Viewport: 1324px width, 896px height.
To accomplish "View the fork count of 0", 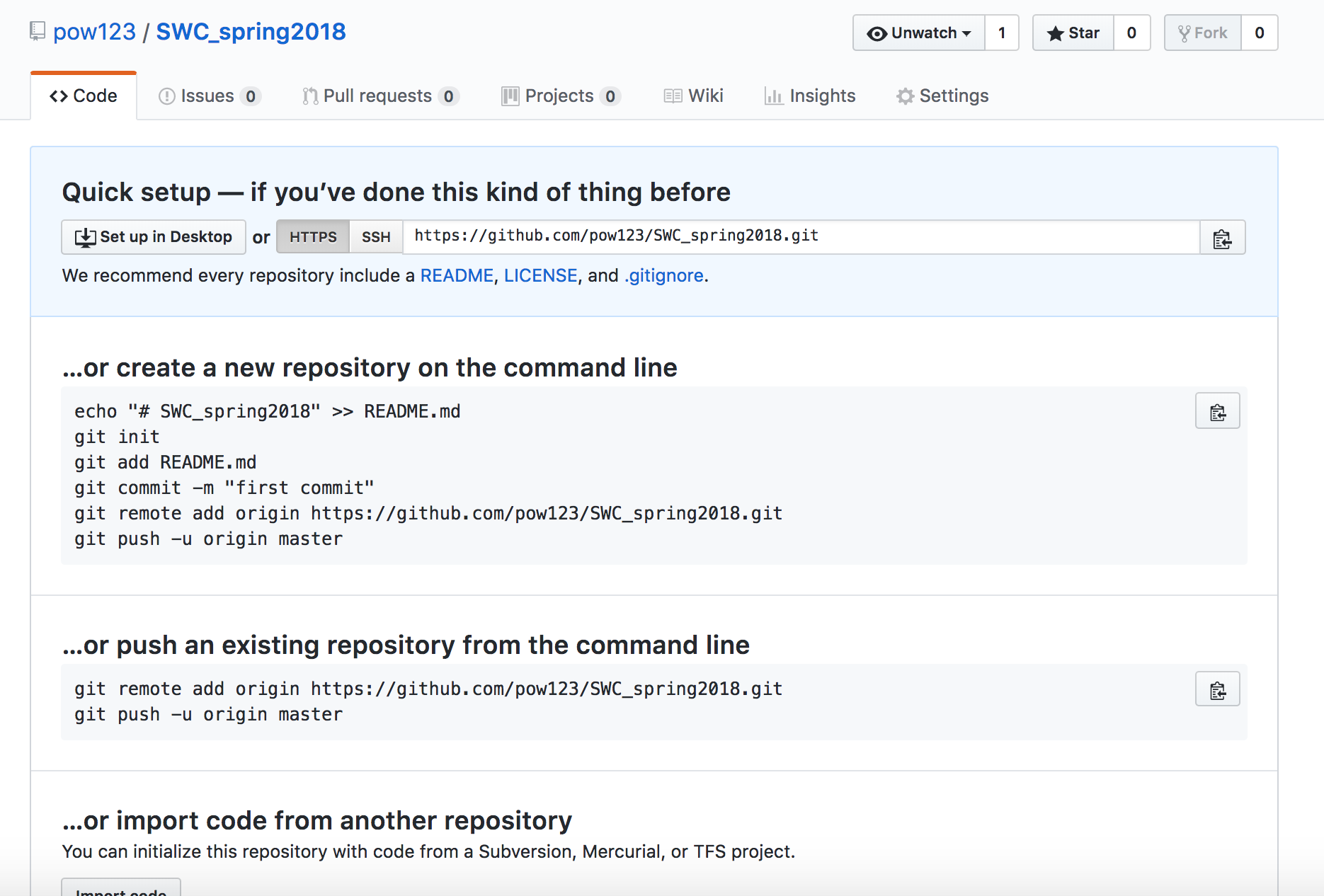I will [1260, 33].
